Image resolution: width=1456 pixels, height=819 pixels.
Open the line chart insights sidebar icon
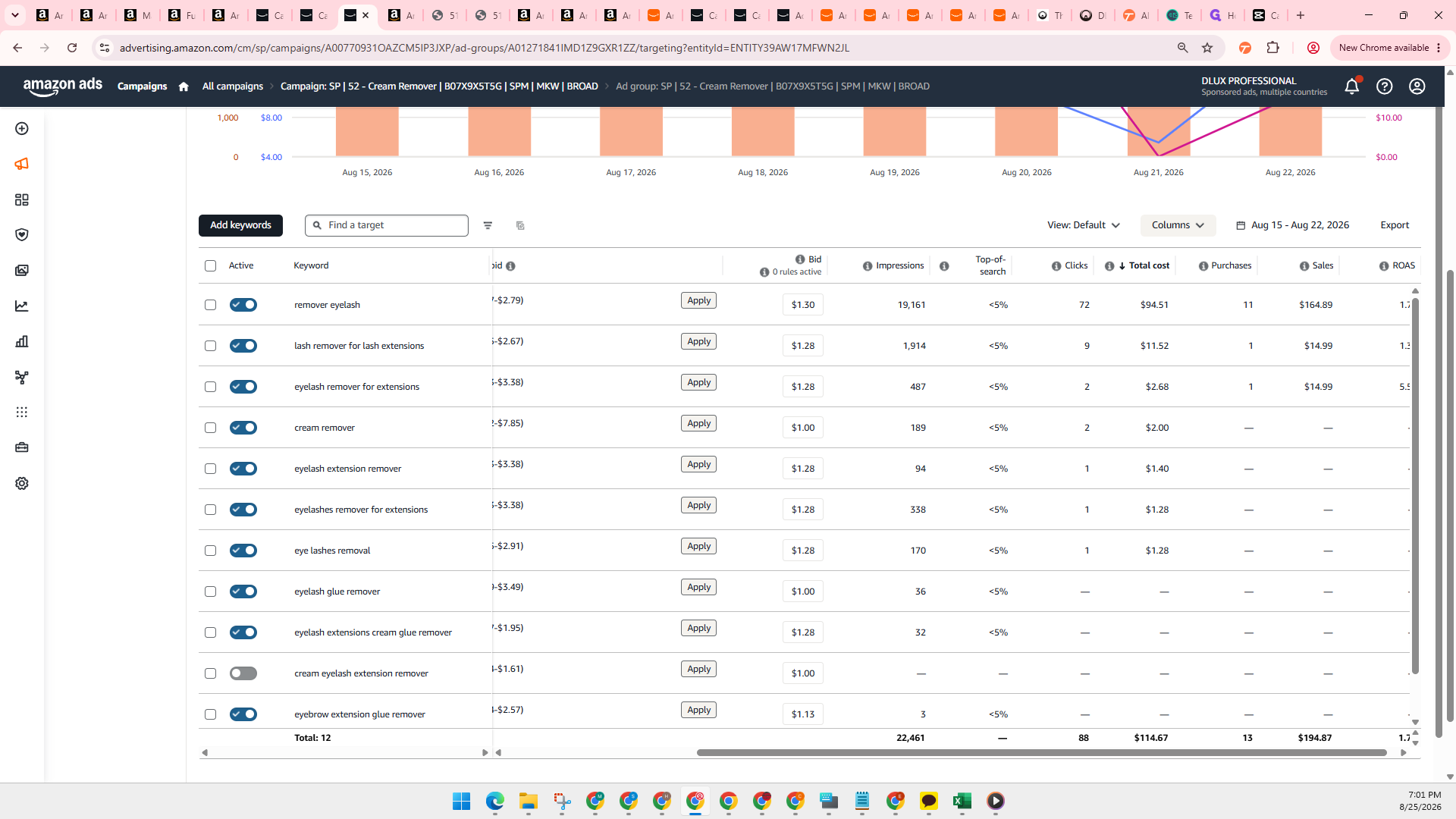click(x=22, y=306)
